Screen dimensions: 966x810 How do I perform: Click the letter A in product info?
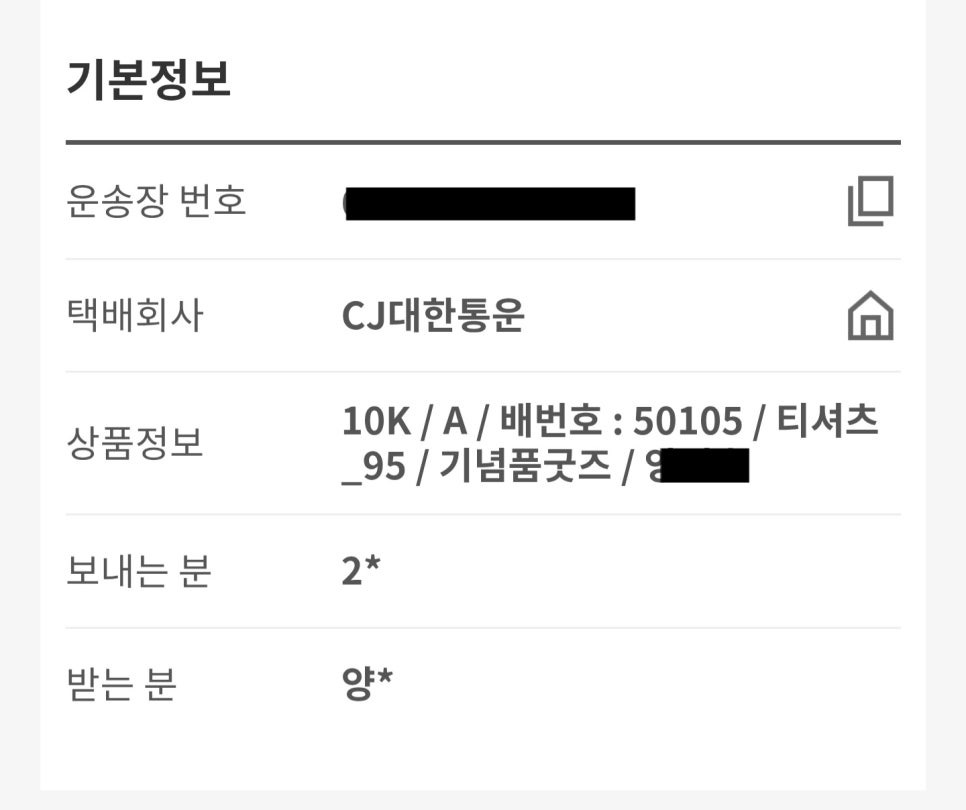pos(455,421)
